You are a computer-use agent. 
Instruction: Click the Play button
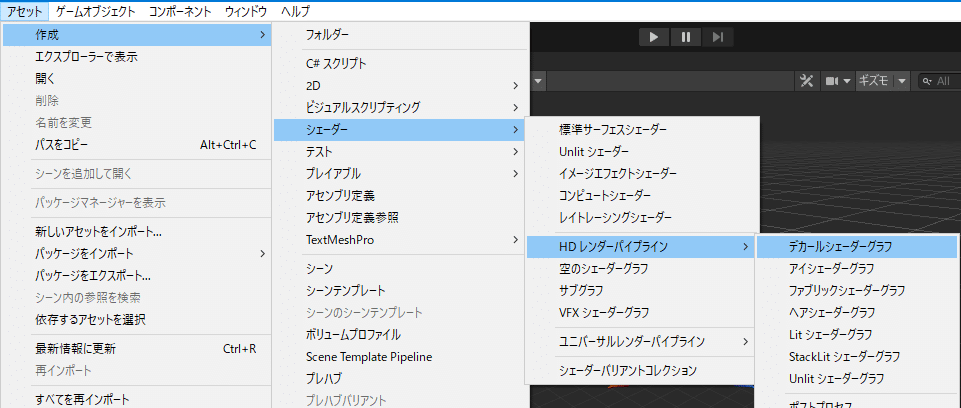pyautogui.click(x=655, y=37)
